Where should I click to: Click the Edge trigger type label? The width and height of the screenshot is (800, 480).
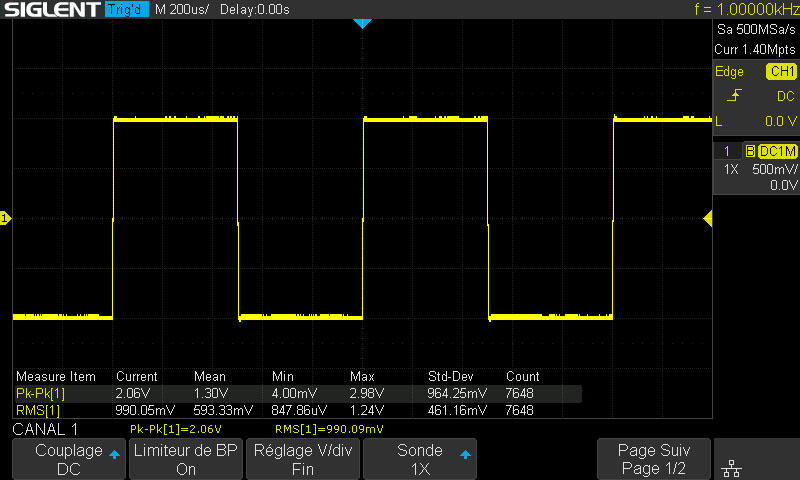[x=729, y=71]
